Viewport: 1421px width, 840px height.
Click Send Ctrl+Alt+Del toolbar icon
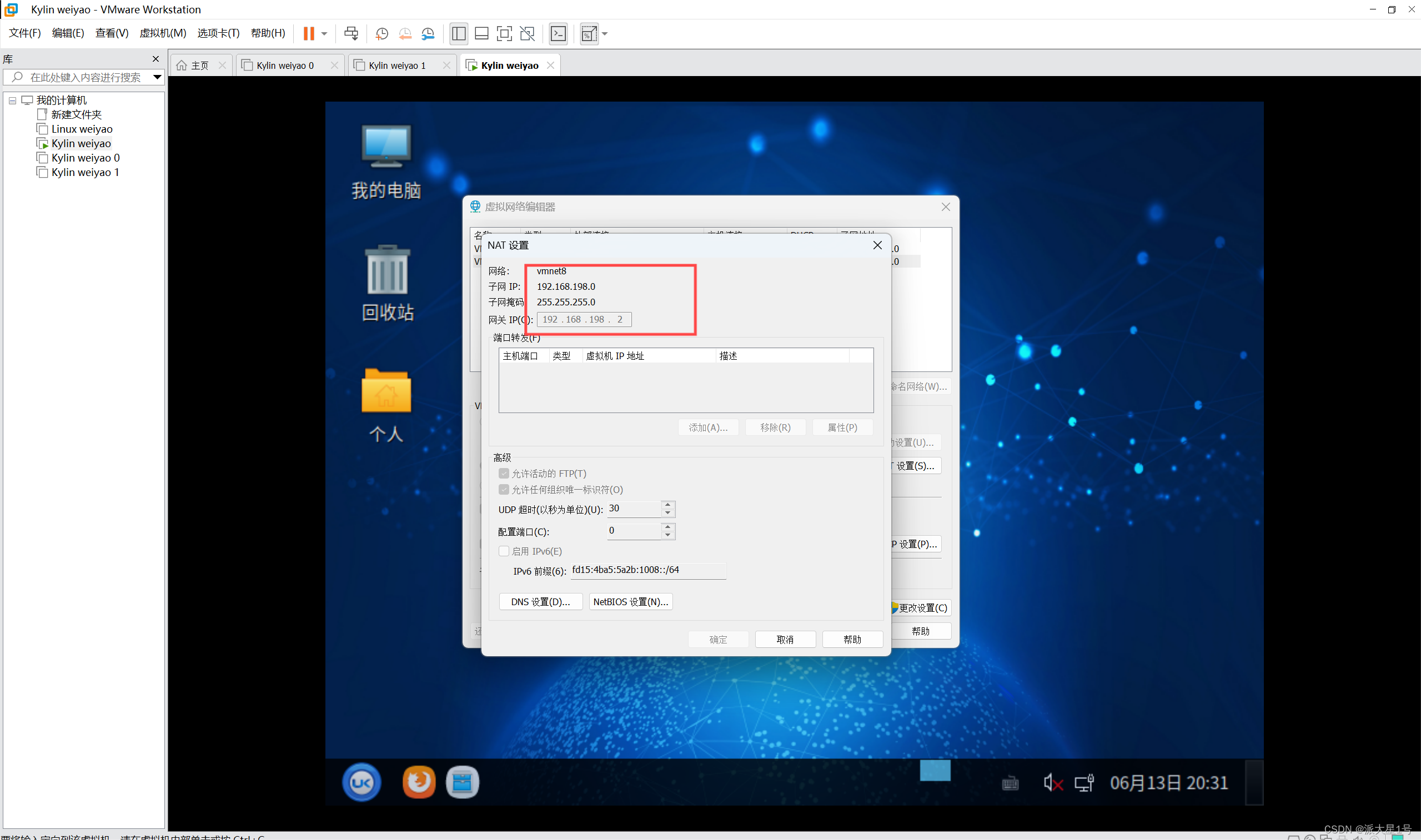coord(351,33)
